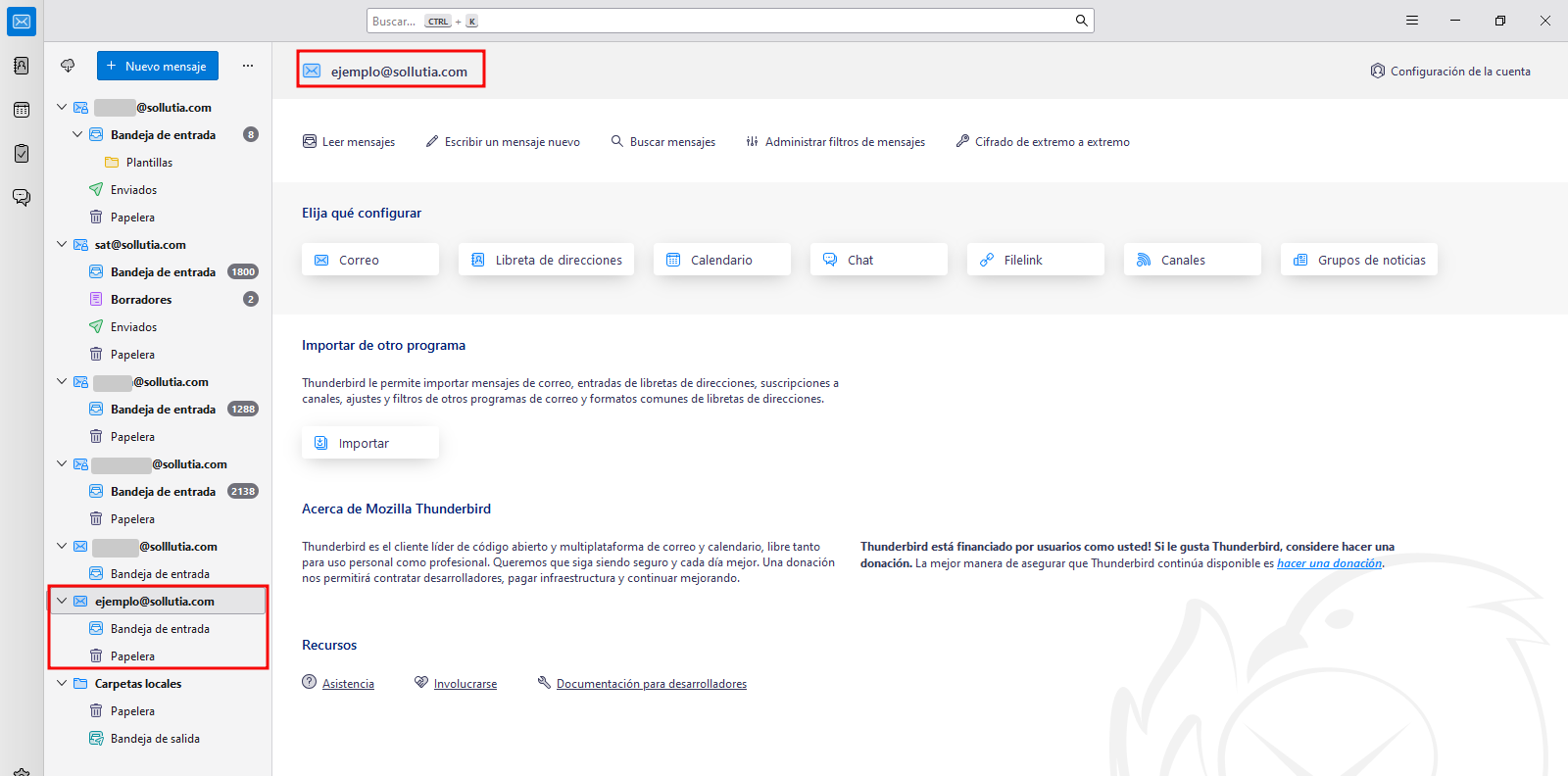Focus the Buscar search field
Image resolution: width=1568 pixels, height=776 pixels.
tap(730, 21)
